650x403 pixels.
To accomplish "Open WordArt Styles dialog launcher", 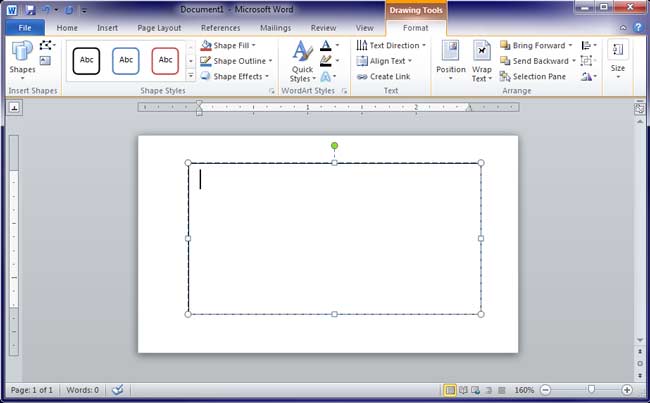I will (x=344, y=91).
